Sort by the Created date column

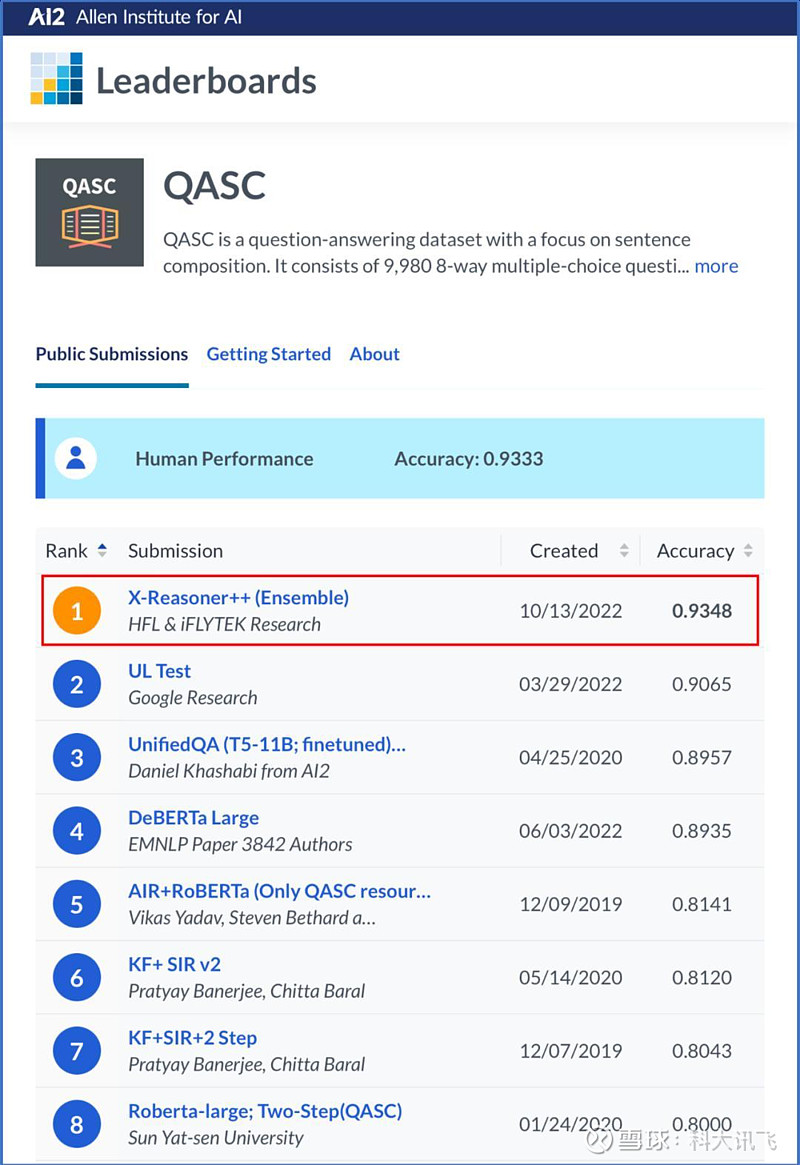tap(624, 551)
